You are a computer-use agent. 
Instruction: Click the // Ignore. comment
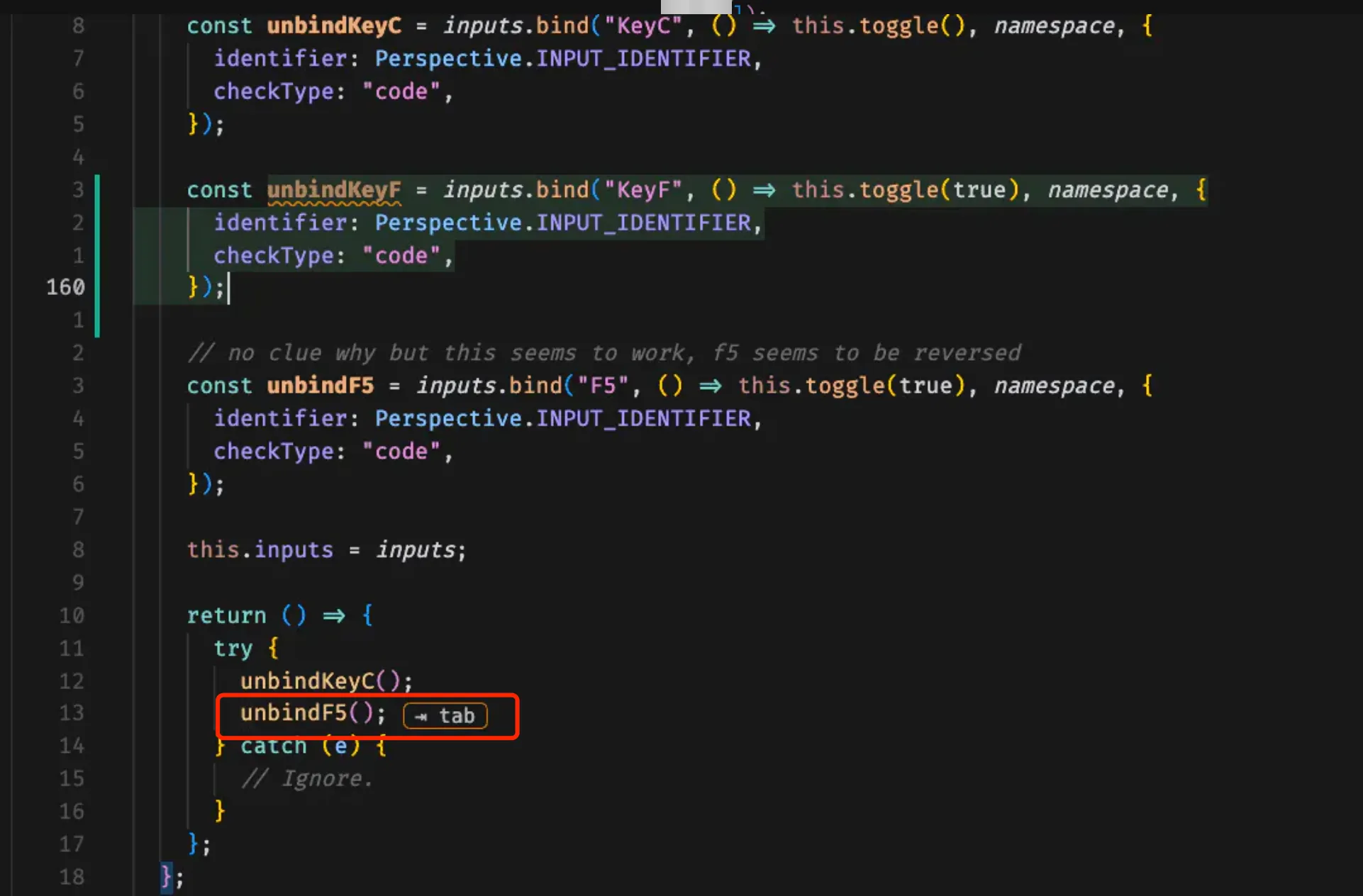click(306, 779)
